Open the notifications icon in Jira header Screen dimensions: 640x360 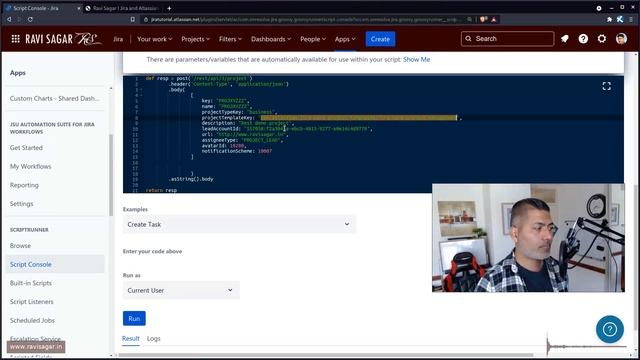tap(565, 39)
